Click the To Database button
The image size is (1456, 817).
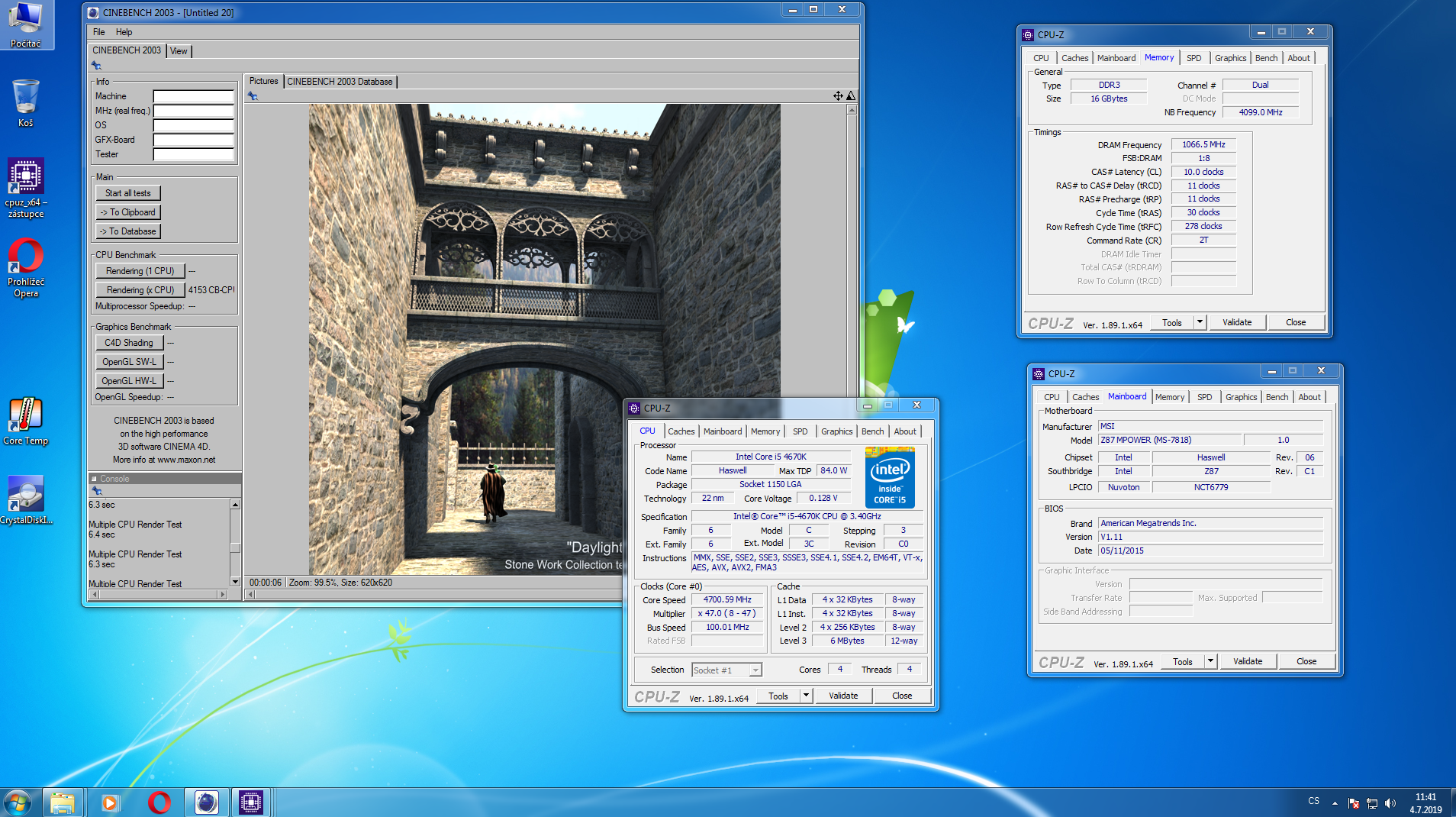pyautogui.click(x=128, y=231)
